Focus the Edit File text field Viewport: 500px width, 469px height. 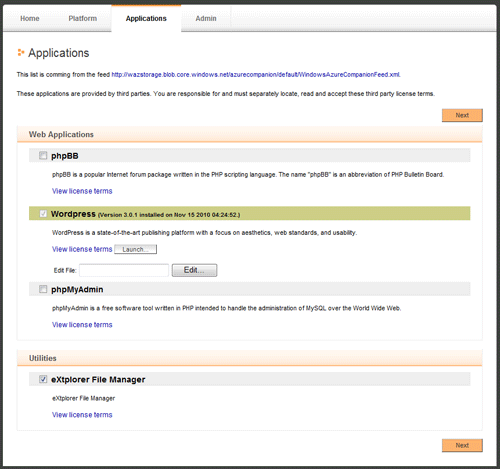(x=124, y=270)
